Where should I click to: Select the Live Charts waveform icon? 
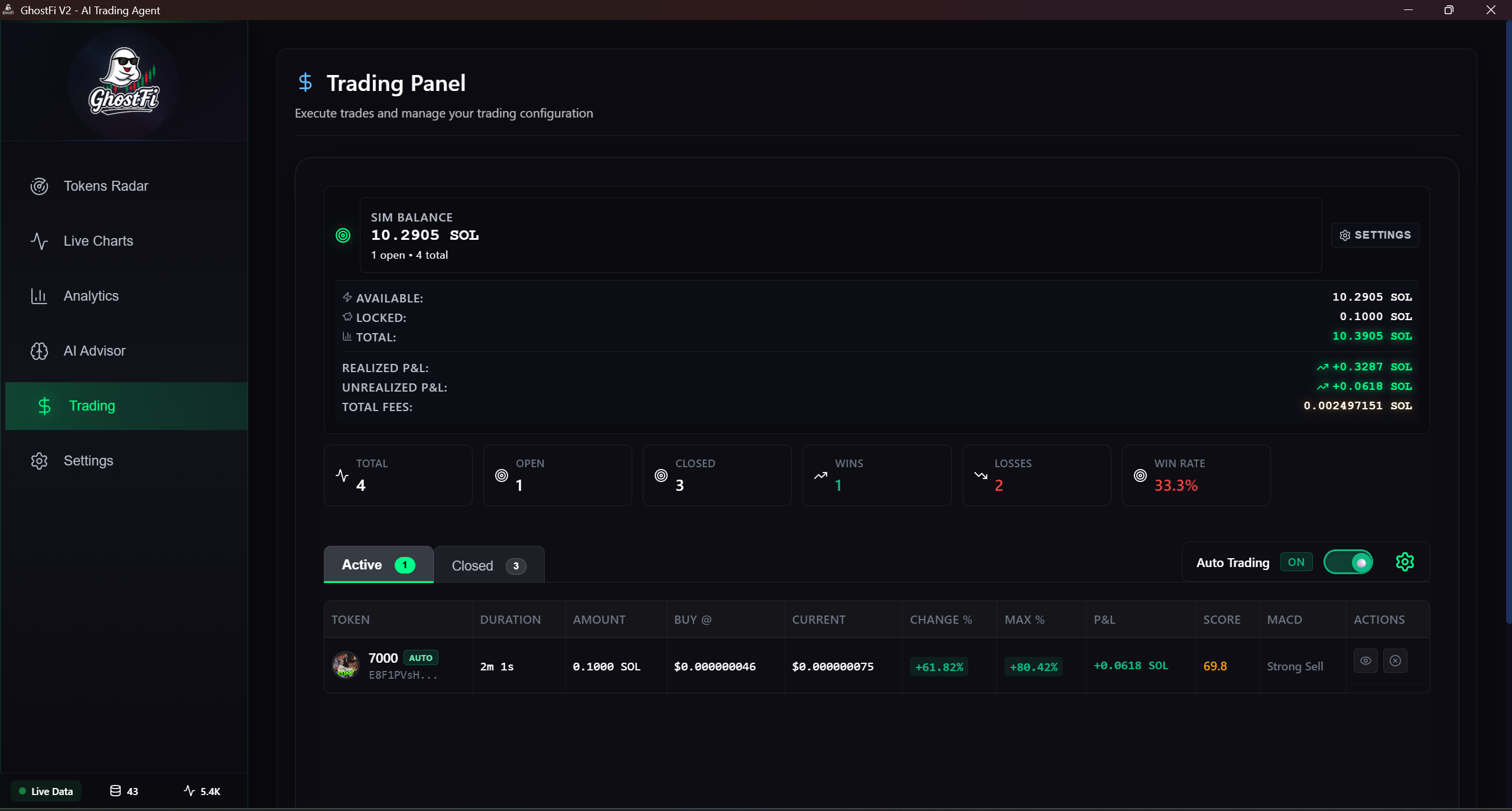(x=39, y=241)
